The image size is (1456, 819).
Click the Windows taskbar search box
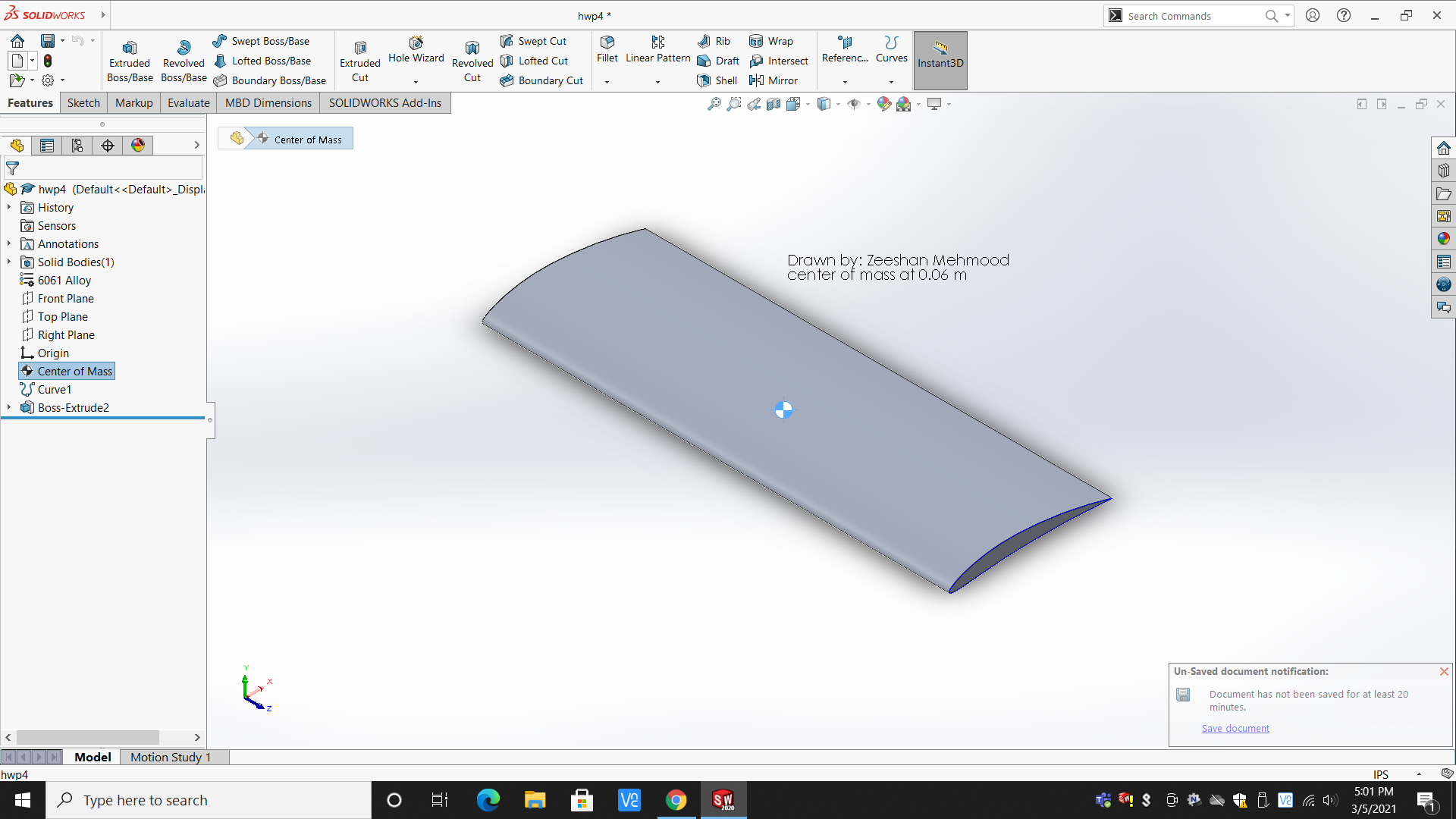coord(209,800)
